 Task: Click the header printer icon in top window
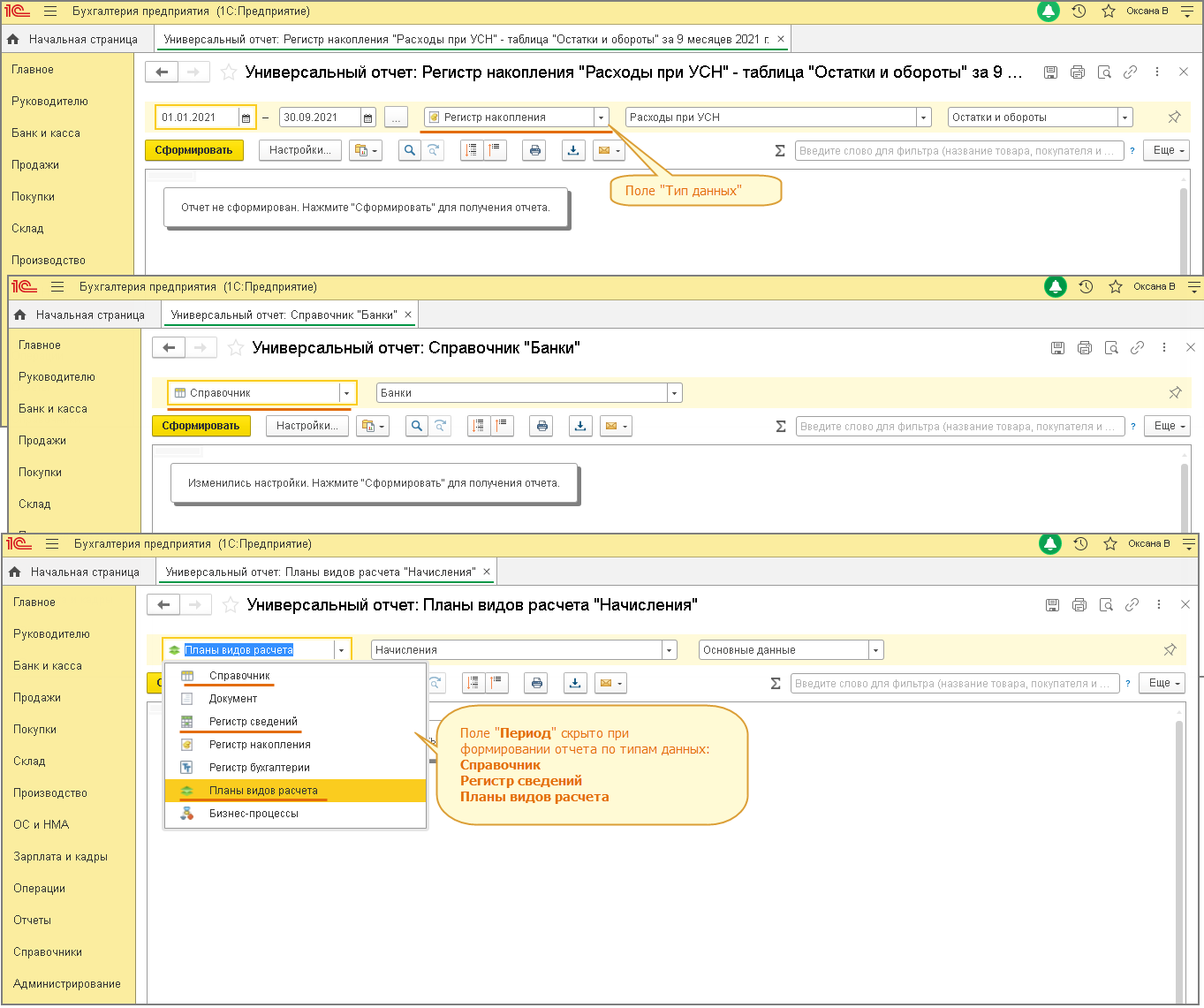[x=1077, y=72]
